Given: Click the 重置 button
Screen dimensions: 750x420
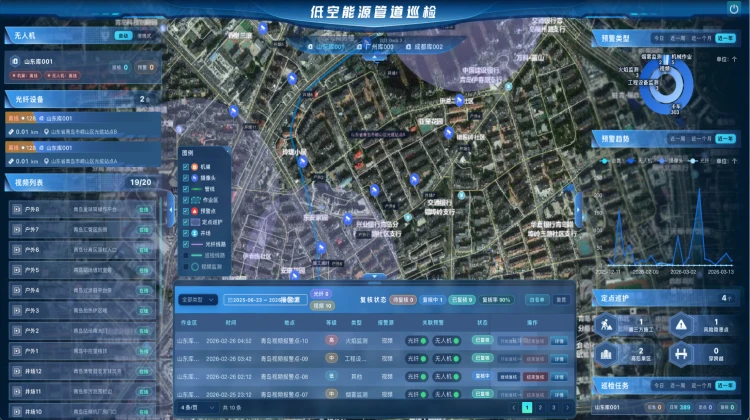Looking at the screenshot, I should coord(561,300).
